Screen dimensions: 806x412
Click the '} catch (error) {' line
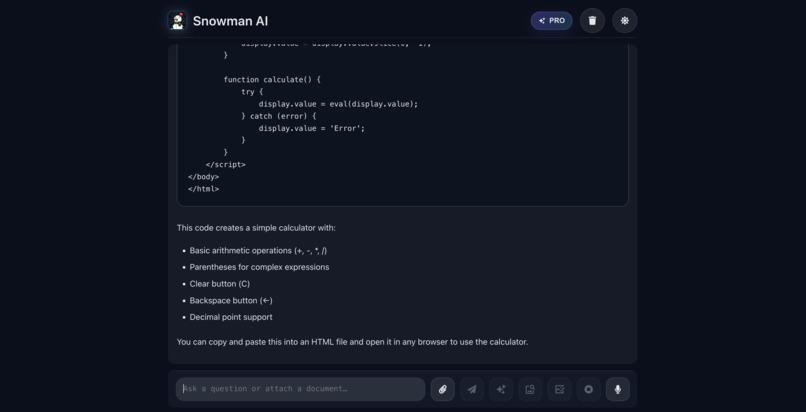(x=279, y=117)
